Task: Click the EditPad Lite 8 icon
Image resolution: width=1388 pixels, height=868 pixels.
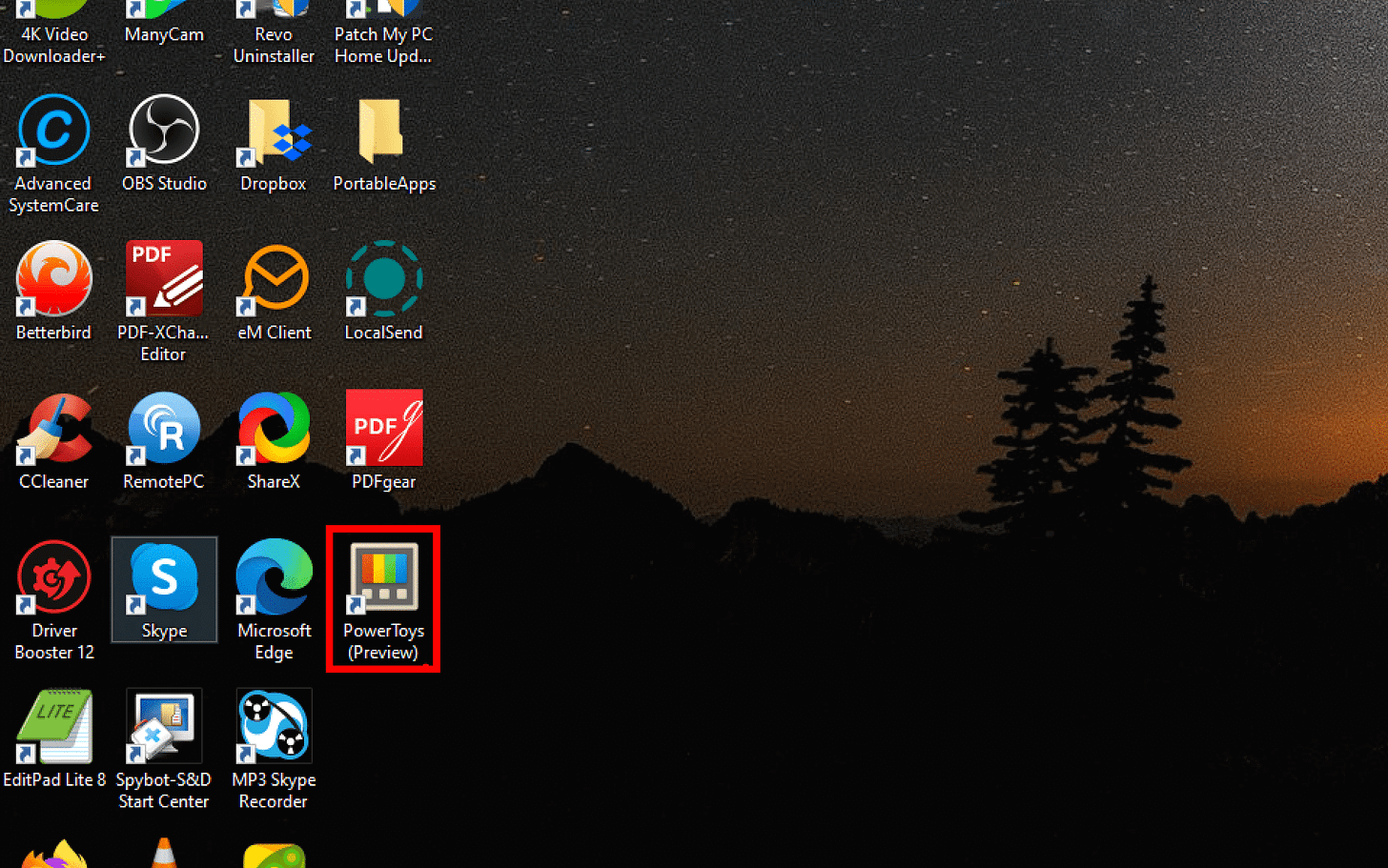Action: coord(53,738)
